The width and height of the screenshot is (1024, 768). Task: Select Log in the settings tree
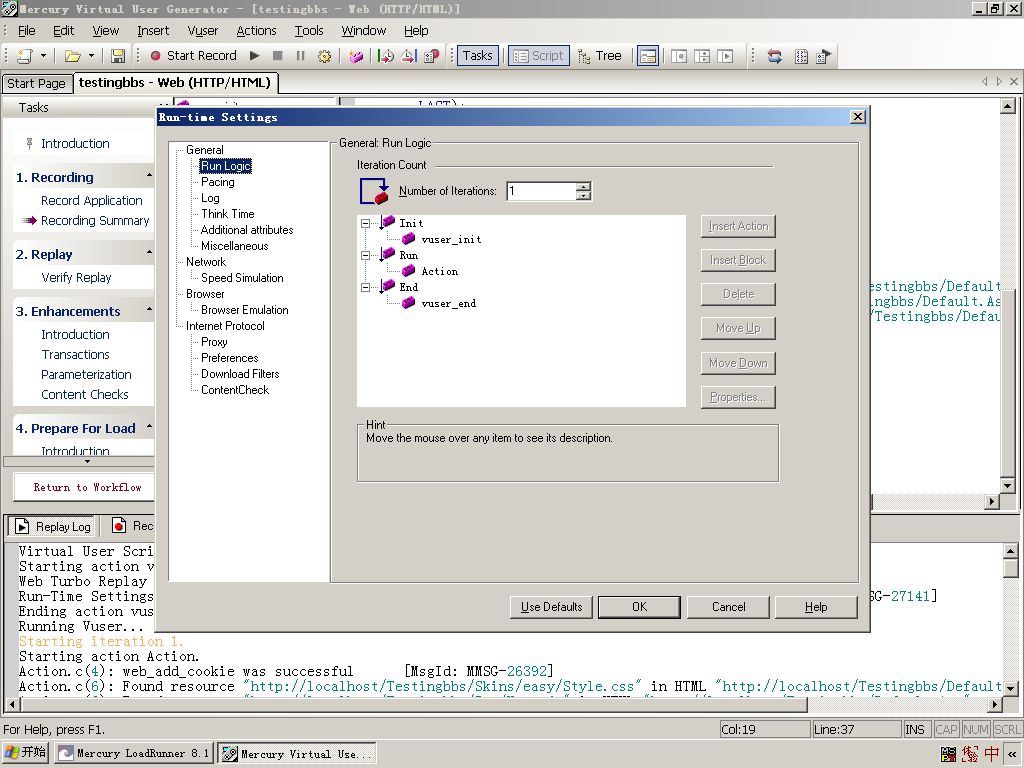coord(210,198)
